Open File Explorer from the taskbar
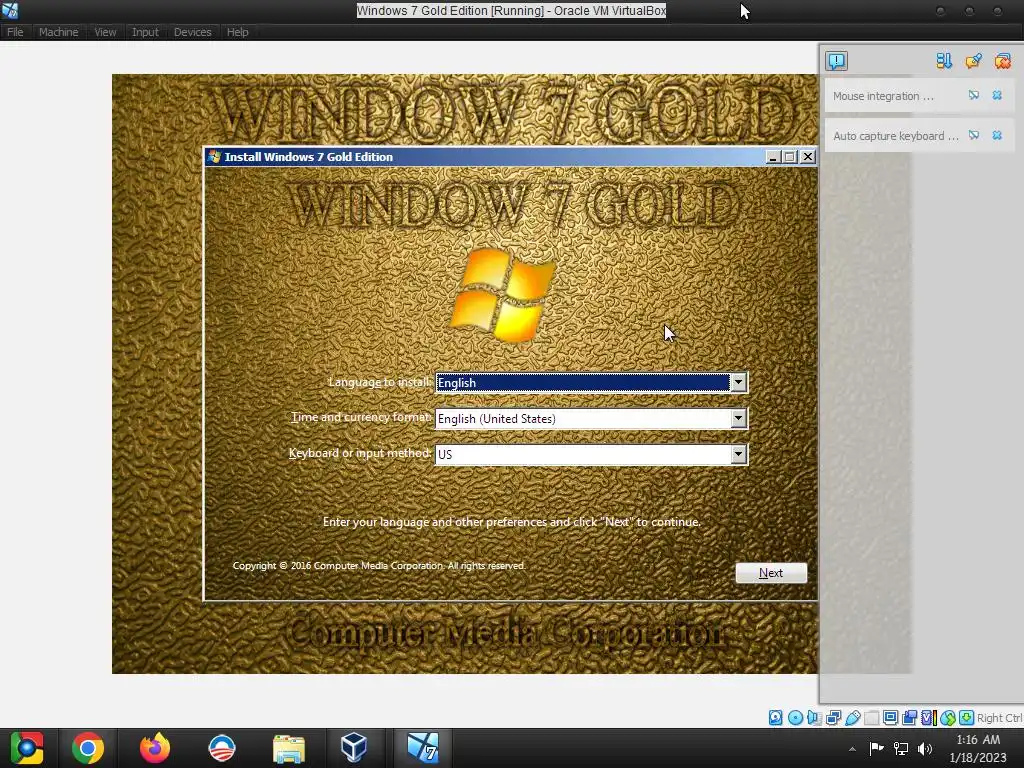Viewport: 1024px width, 768px height. tap(289, 748)
